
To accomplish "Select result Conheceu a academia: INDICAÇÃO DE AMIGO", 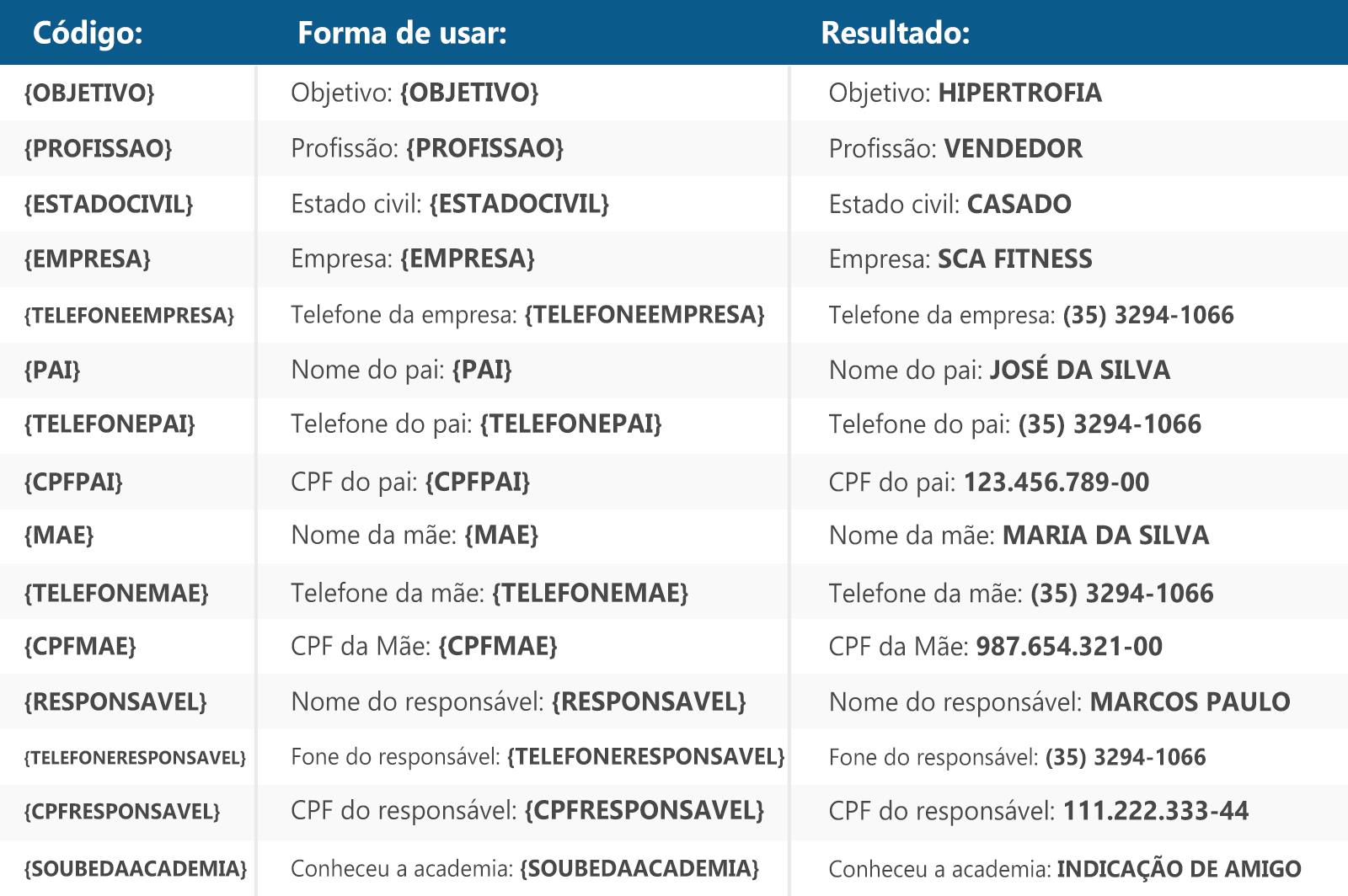I will coord(1065,868).
